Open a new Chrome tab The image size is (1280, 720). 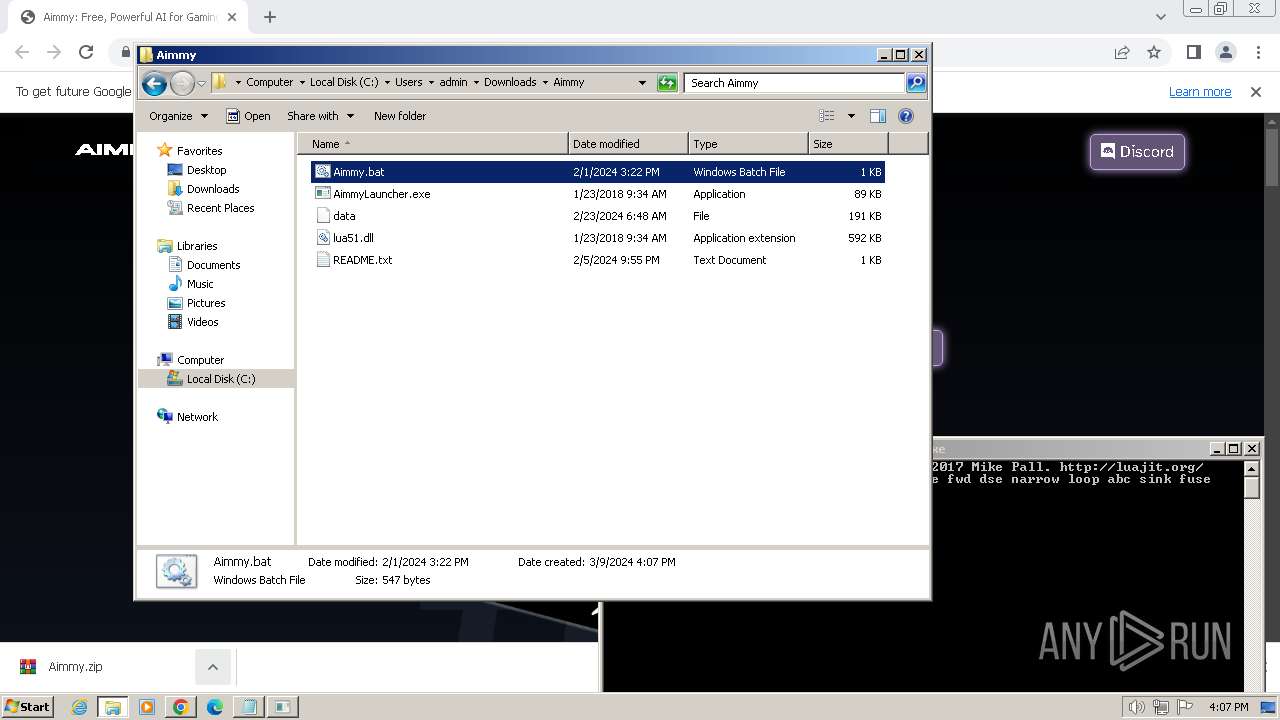(x=270, y=17)
